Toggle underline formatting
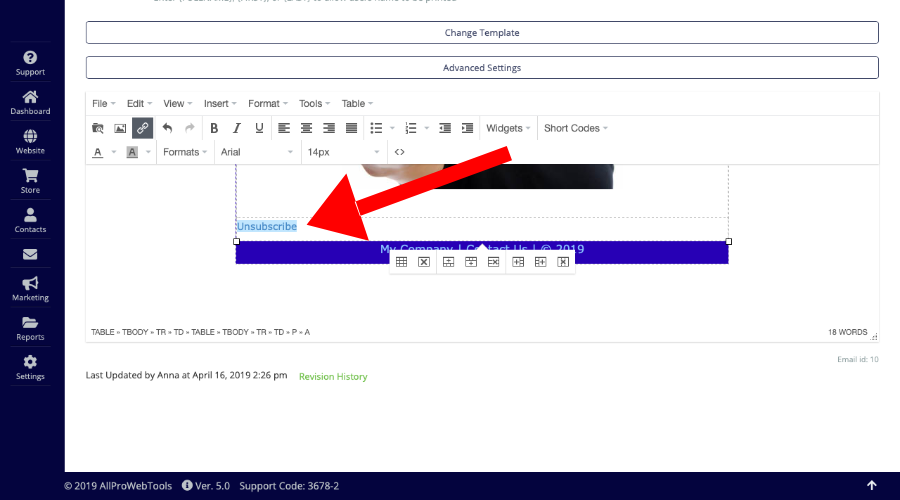The width and height of the screenshot is (900, 500). click(x=259, y=128)
